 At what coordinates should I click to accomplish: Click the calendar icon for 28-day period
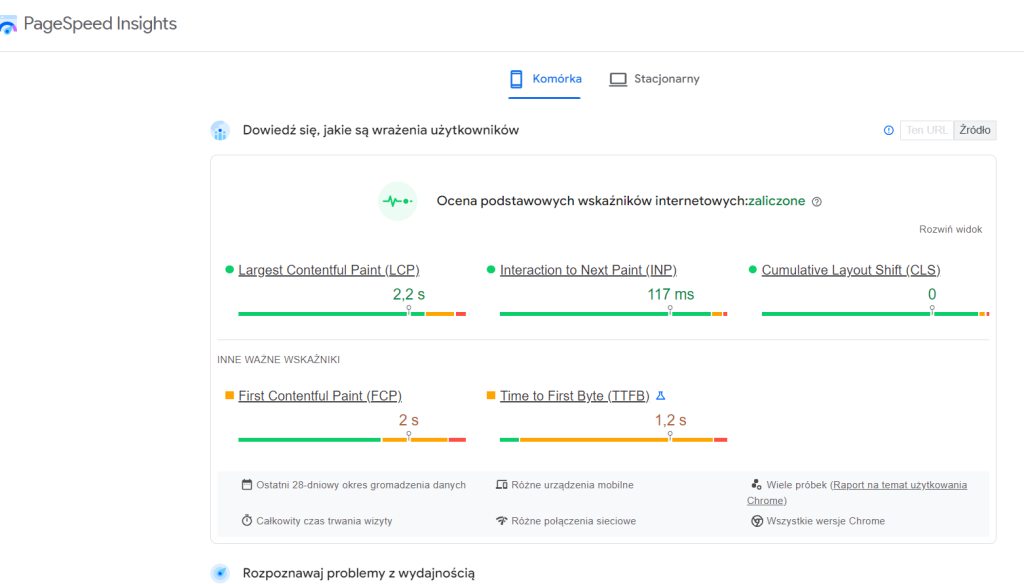coord(247,485)
